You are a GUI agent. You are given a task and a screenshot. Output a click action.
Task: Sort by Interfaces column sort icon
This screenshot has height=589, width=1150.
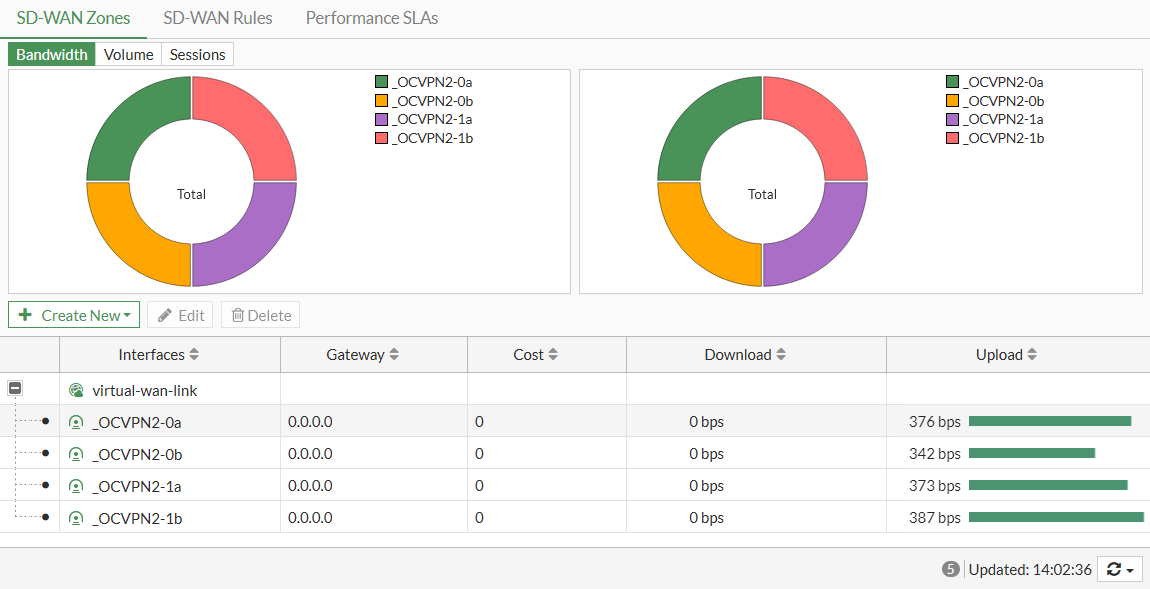194,355
